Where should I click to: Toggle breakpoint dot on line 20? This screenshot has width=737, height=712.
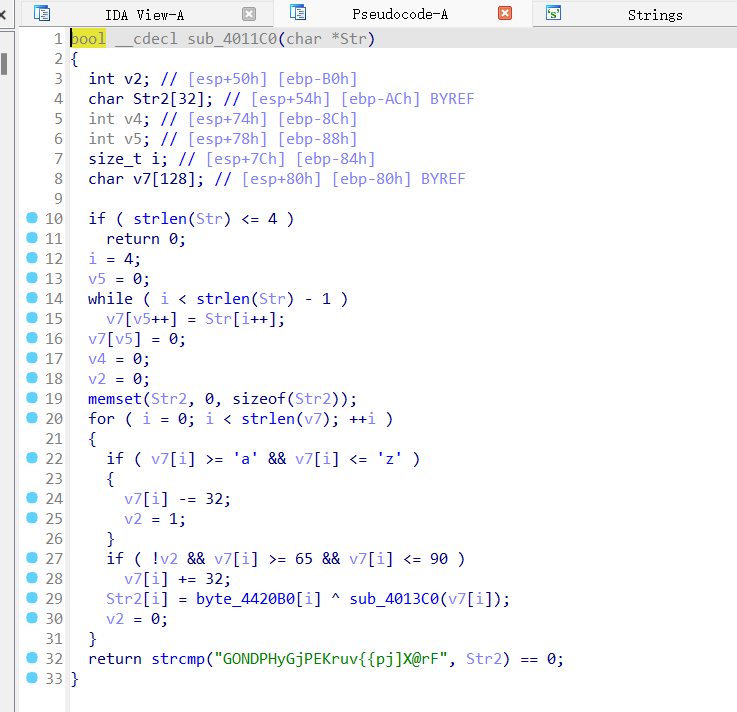click(31, 417)
